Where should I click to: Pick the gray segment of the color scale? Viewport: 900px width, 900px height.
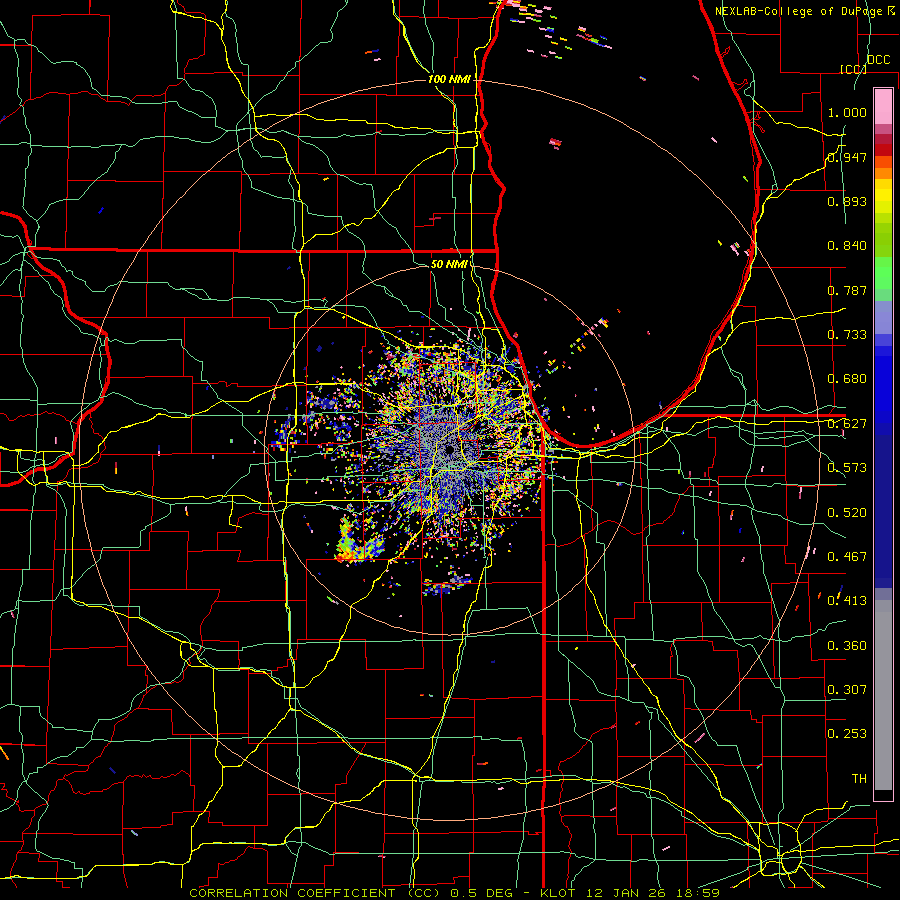click(x=883, y=695)
